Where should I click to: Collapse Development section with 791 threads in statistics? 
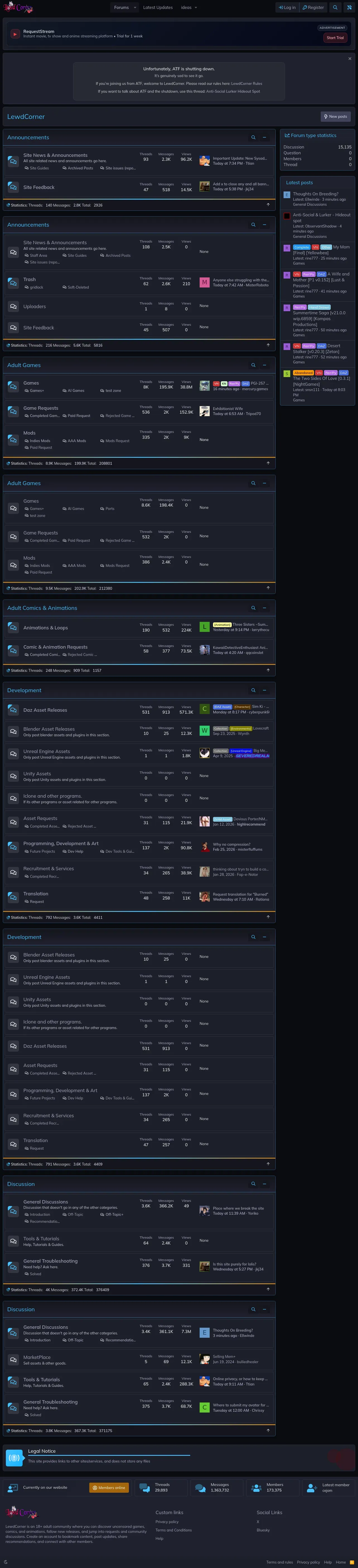click(264, 936)
